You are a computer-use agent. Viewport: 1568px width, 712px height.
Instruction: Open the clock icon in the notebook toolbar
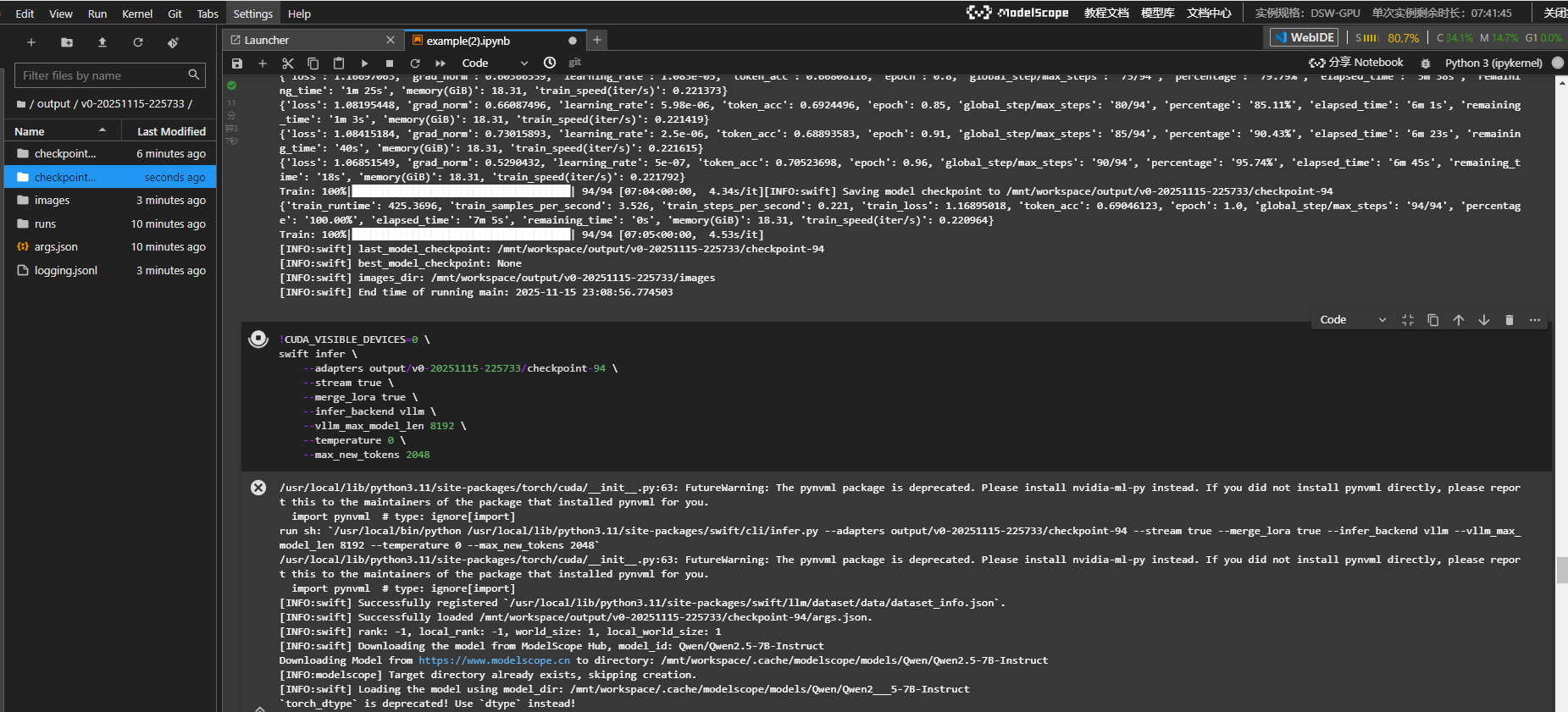click(x=550, y=63)
